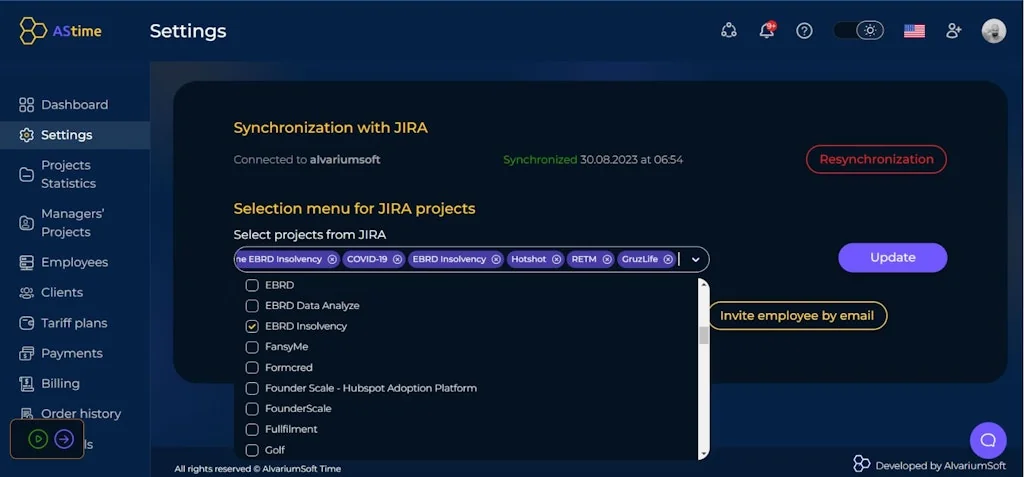This screenshot has height=477, width=1024.
Task: Uncheck the EBRD Insolvency checkbox
Action: click(x=252, y=326)
